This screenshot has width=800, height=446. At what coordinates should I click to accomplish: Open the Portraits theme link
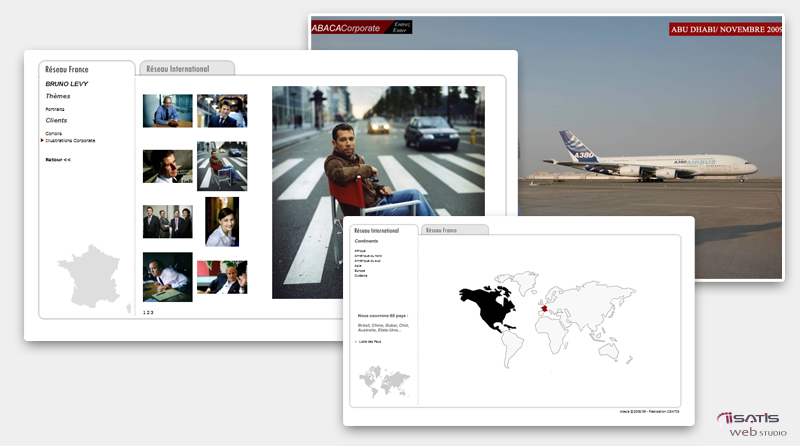coord(55,109)
